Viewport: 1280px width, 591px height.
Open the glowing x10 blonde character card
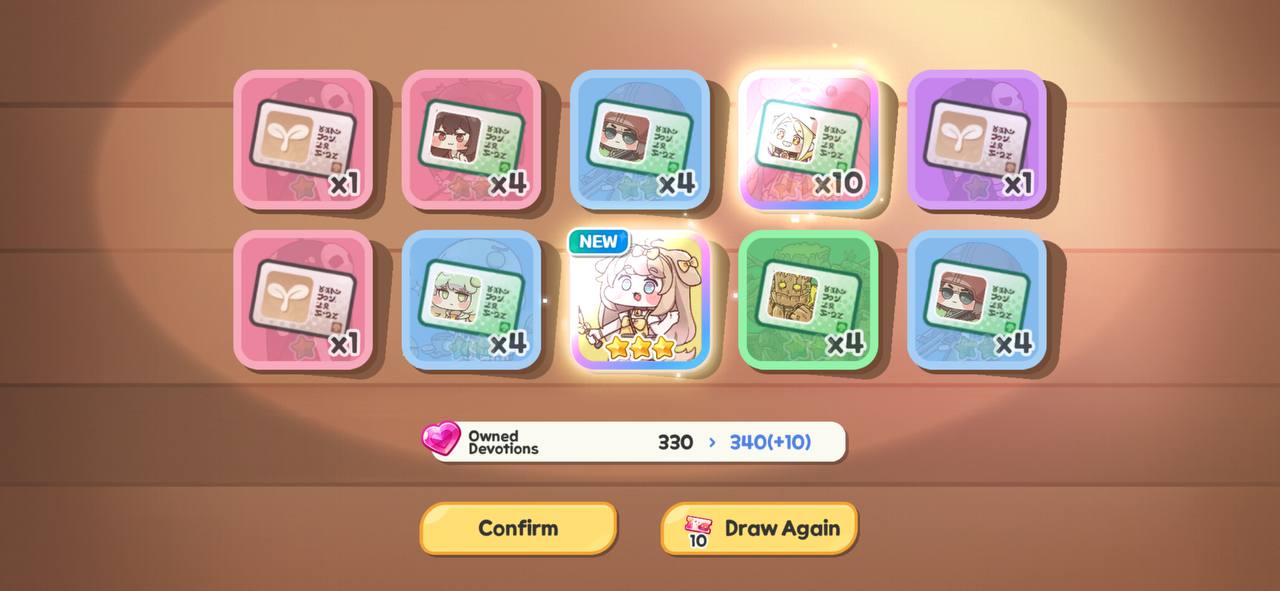point(809,140)
